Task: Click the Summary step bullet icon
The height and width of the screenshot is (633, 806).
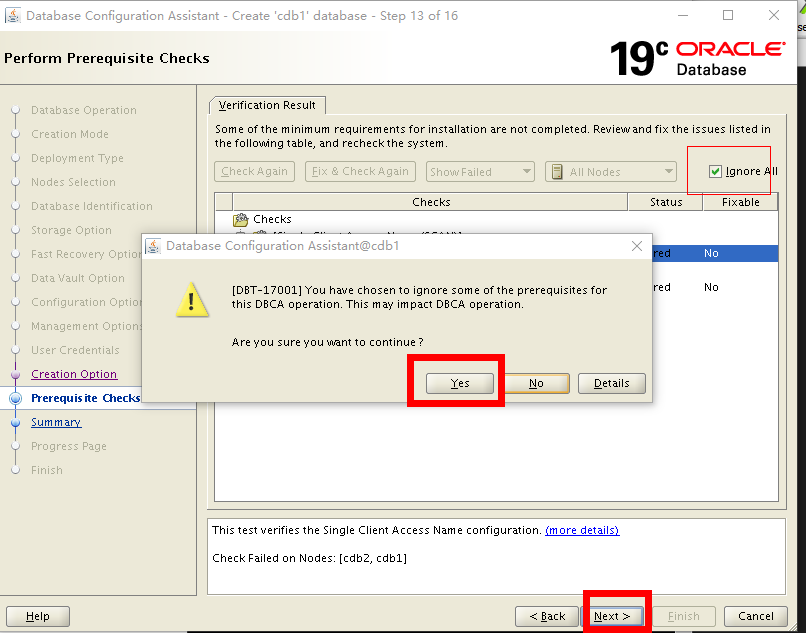Action: coord(15,422)
